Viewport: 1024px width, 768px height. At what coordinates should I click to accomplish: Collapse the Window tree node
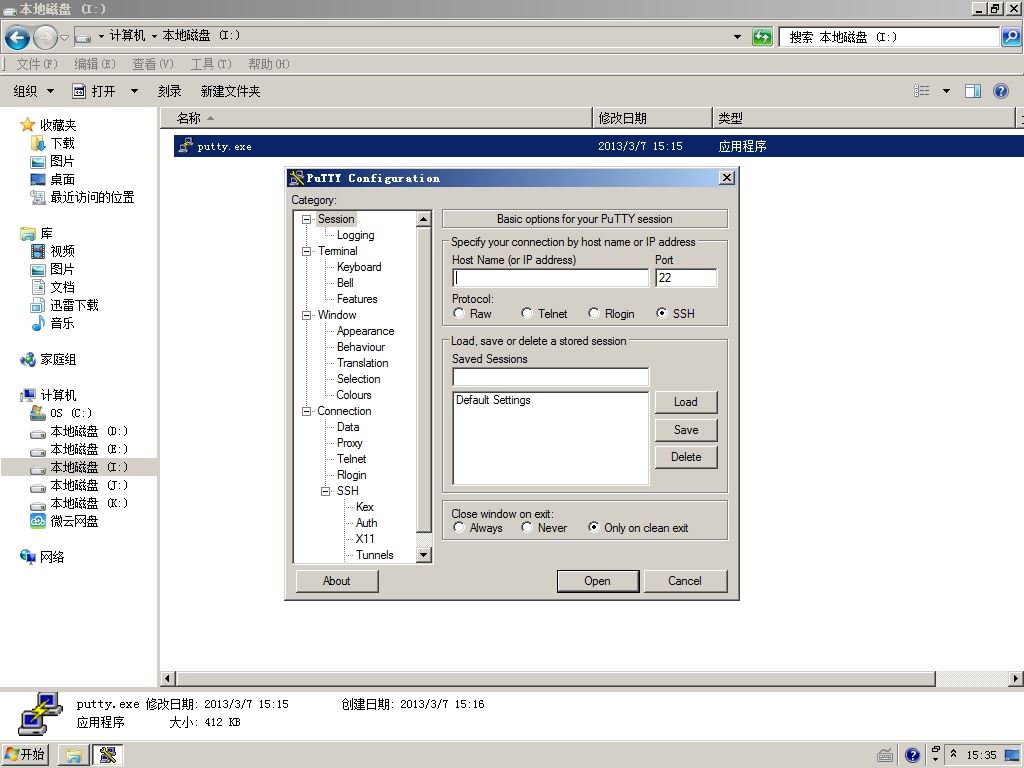(x=306, y=315)
